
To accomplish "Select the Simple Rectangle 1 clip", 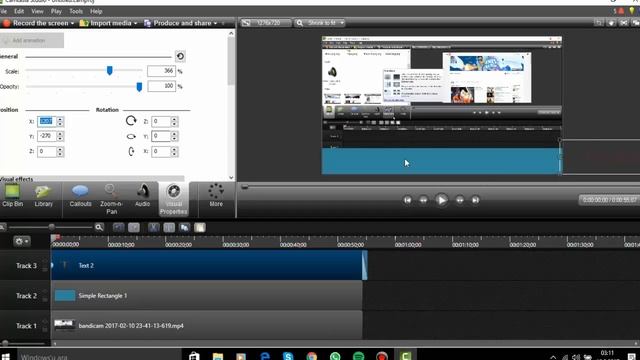I will click(207, 296).
